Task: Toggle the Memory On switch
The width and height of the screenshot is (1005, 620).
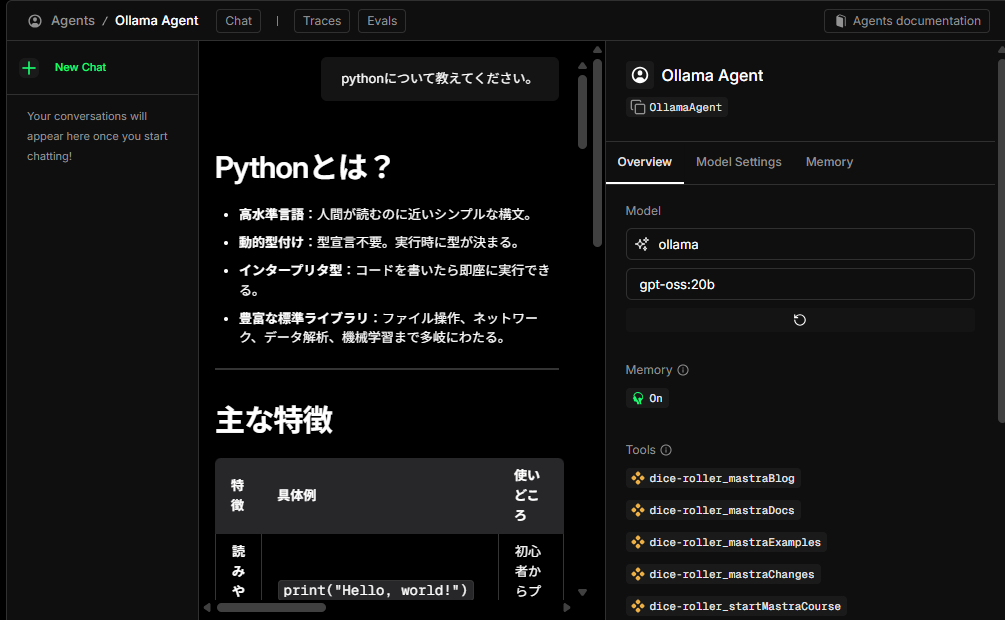Action: [x=647, y=397]
